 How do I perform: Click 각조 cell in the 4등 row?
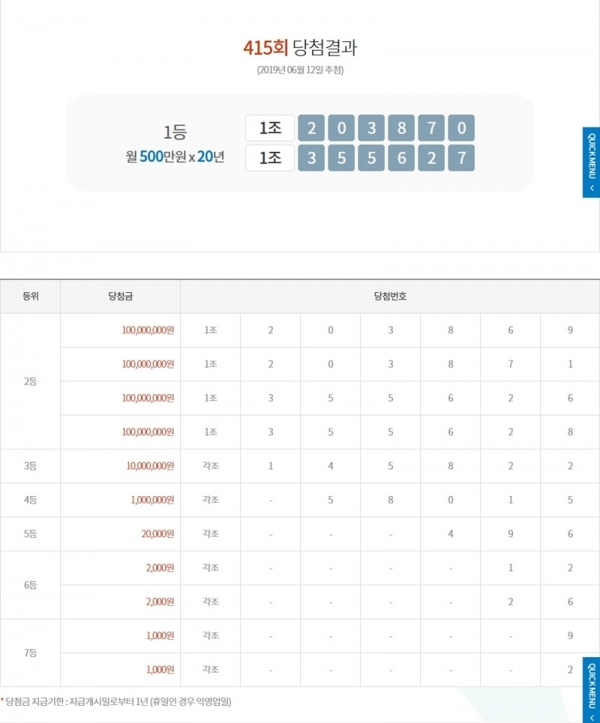pyautogui.click(x=211, y=500)
